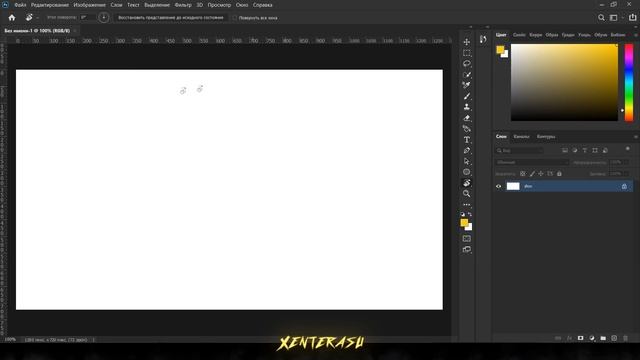Toggle Quick Mask mode icon
640x360 pixels.
(467, 238)
